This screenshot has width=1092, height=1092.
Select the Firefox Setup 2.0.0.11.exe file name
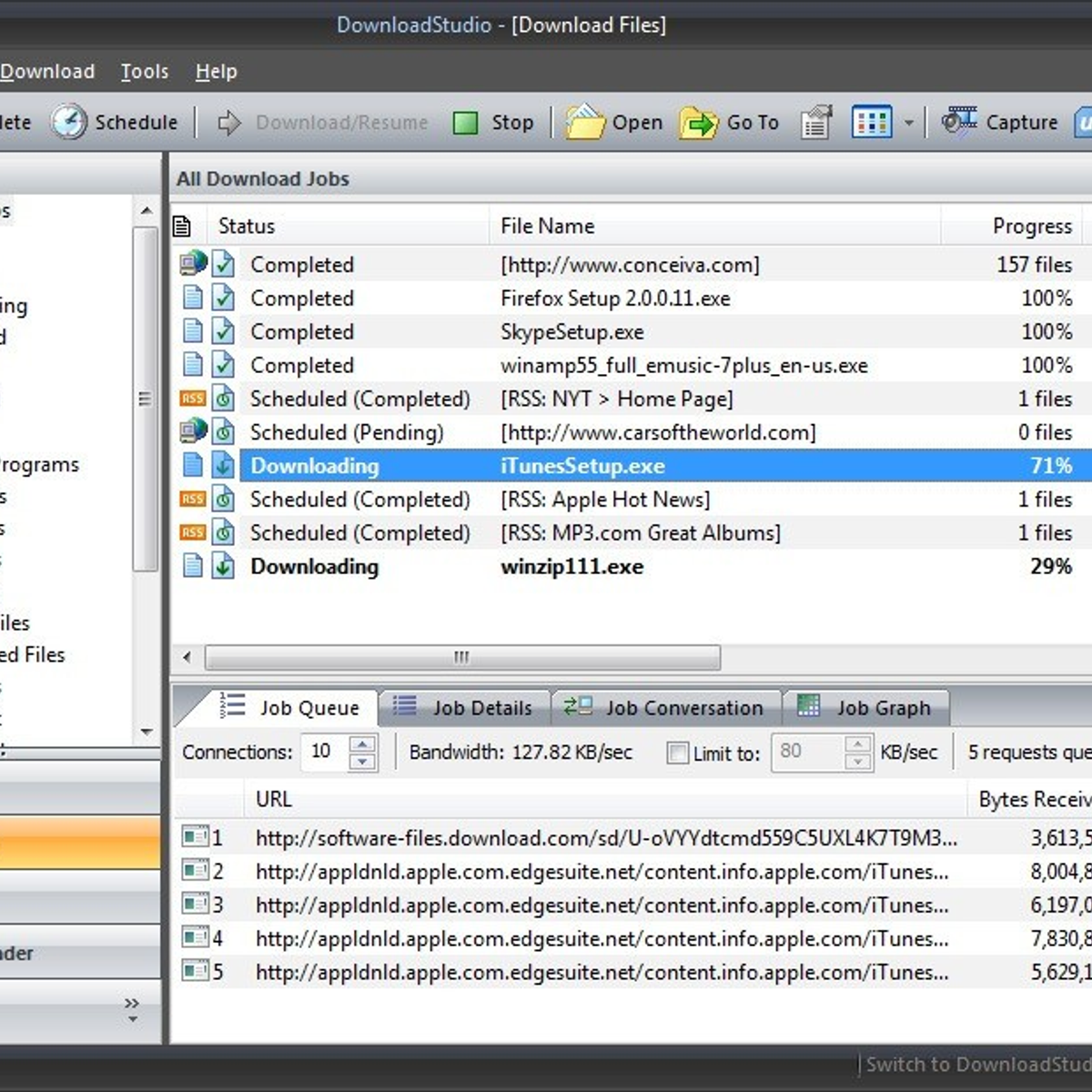615,298
